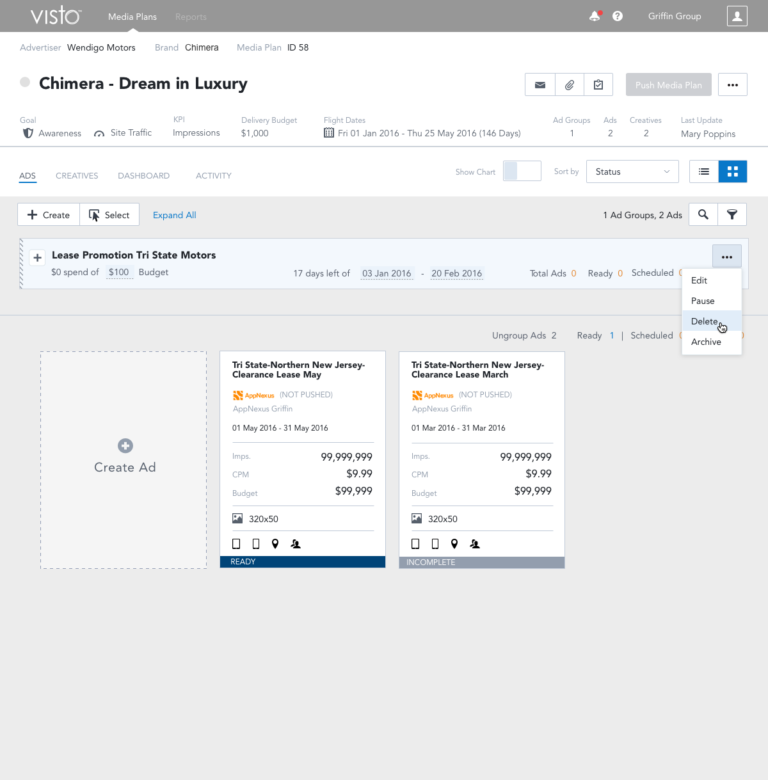The image size is (768, 780).
Task: Click the gray status dot beside plan title
Action: 25,82
